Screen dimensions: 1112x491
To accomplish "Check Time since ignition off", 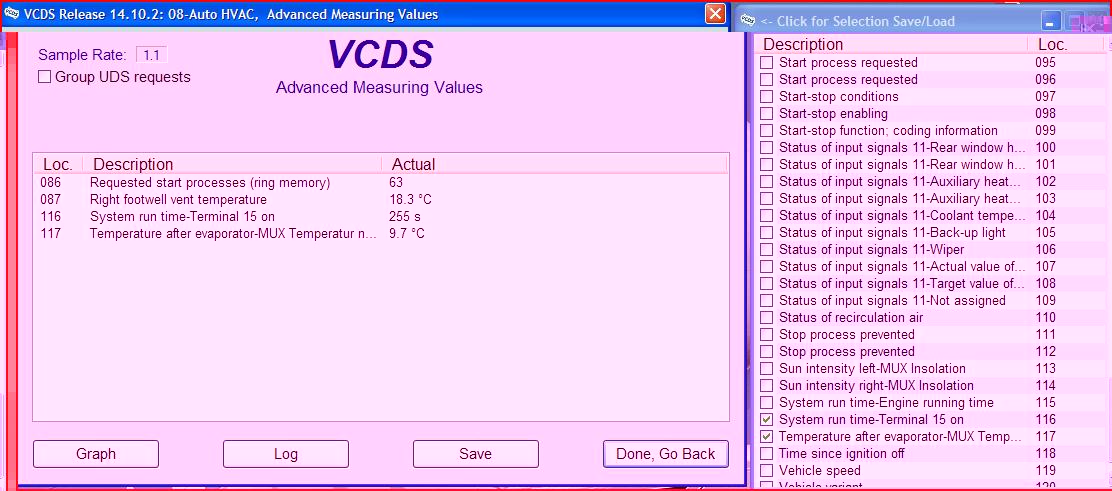I will coord(767,453).
